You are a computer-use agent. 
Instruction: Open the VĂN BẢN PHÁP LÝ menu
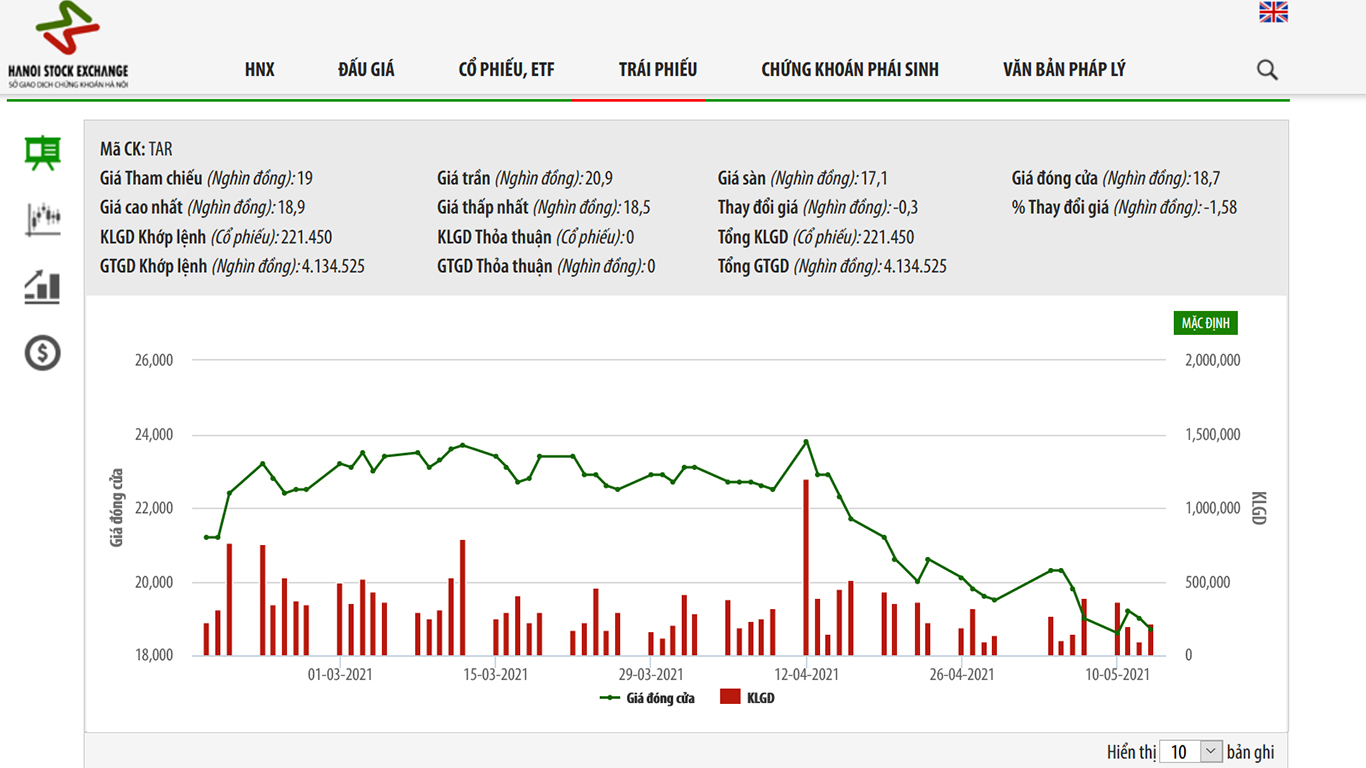click(x=1064, y=70)
